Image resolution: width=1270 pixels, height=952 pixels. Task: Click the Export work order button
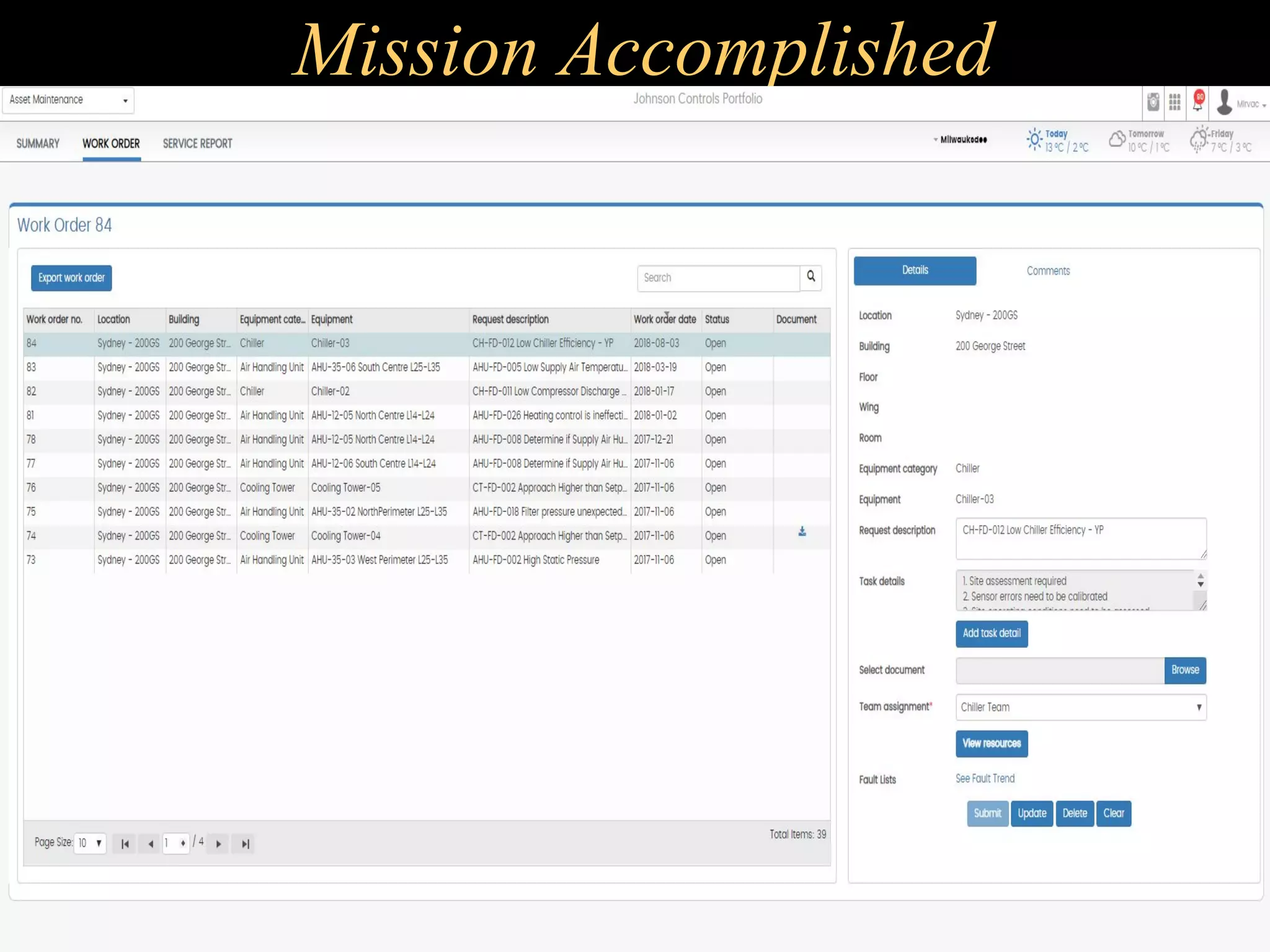71,278
